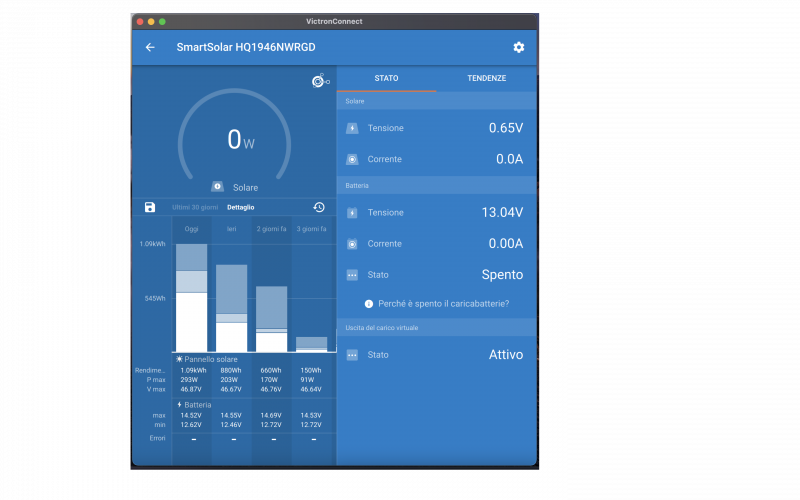Click the solar panel icon under gauge

(x=217, y=187)
